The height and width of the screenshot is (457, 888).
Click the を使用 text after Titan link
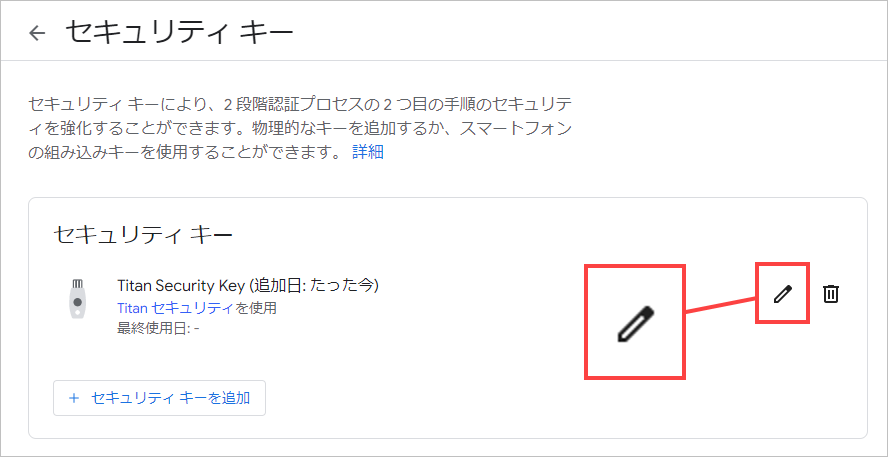pyautogui.click(x=255, y=308)
